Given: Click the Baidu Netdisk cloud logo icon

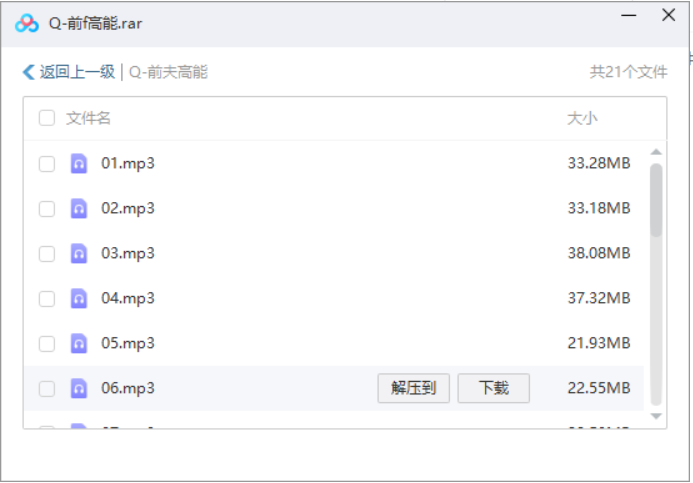Looking at the screenshot, I should [27, 23].
